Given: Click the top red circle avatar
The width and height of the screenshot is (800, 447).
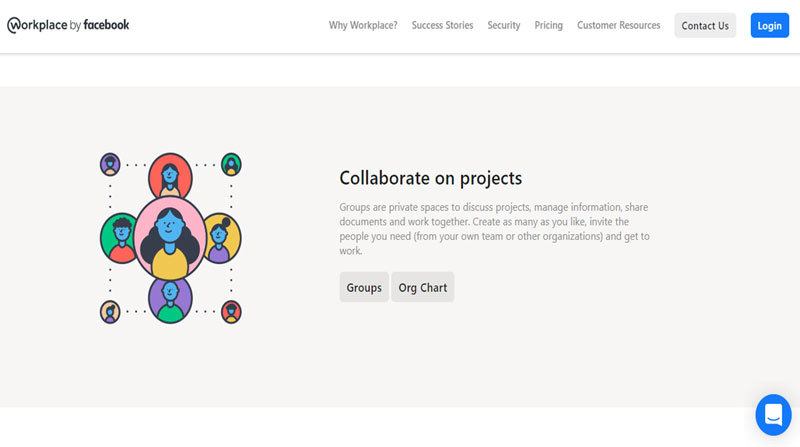Looking at the screenshot, I should [x=170, y=175].
